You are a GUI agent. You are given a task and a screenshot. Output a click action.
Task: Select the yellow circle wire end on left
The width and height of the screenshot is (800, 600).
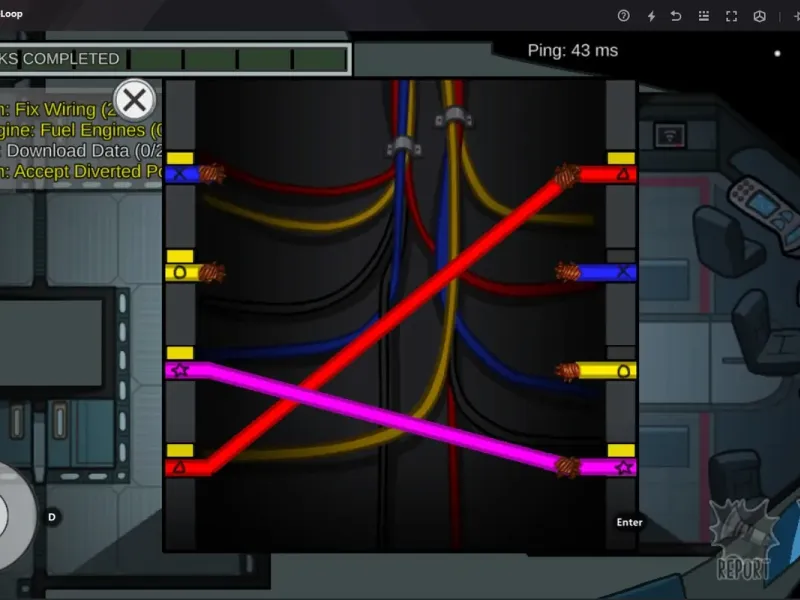(194, 272)
